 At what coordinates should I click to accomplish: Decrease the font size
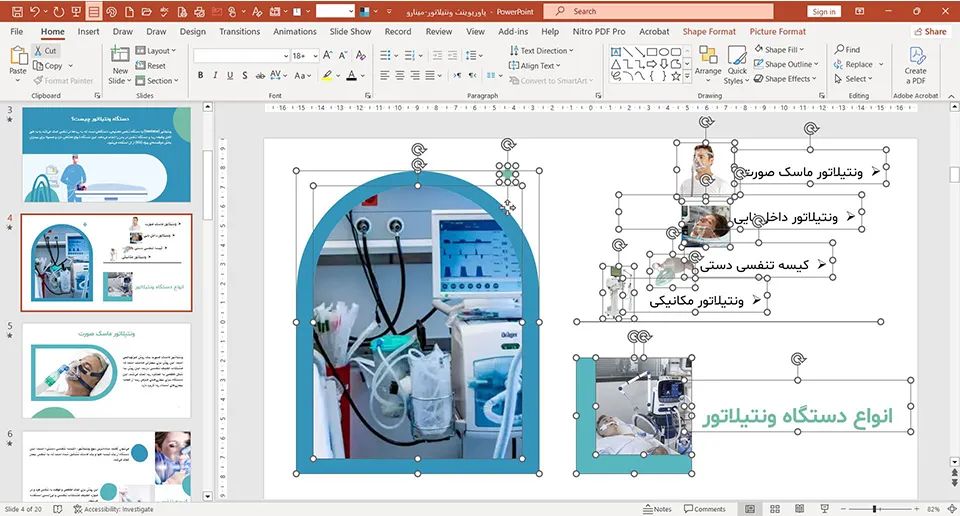[343, 56]
